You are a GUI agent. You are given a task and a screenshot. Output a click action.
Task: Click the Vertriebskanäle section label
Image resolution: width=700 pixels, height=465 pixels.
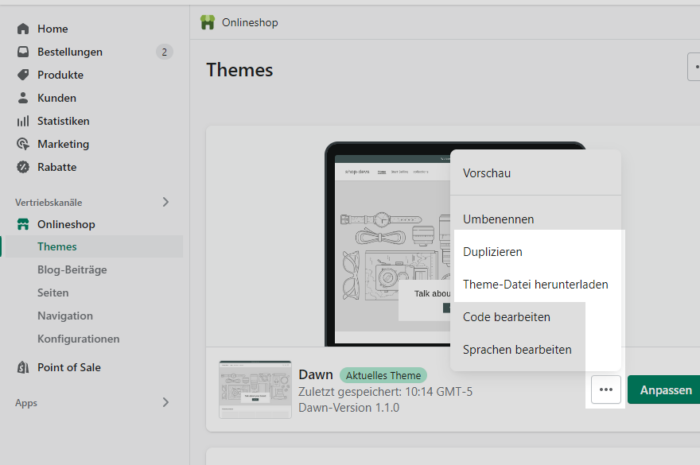click(49, 203)
